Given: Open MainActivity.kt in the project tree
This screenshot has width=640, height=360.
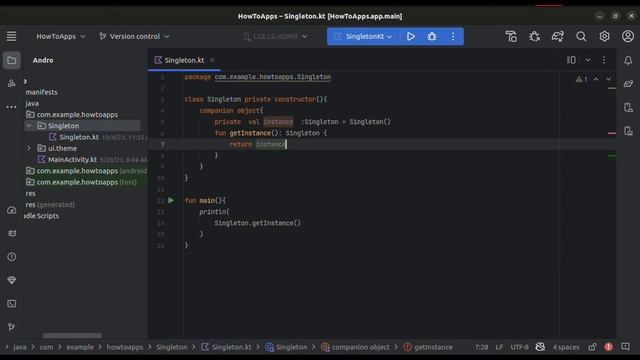Looking at the screenshot, I should 72,160.
